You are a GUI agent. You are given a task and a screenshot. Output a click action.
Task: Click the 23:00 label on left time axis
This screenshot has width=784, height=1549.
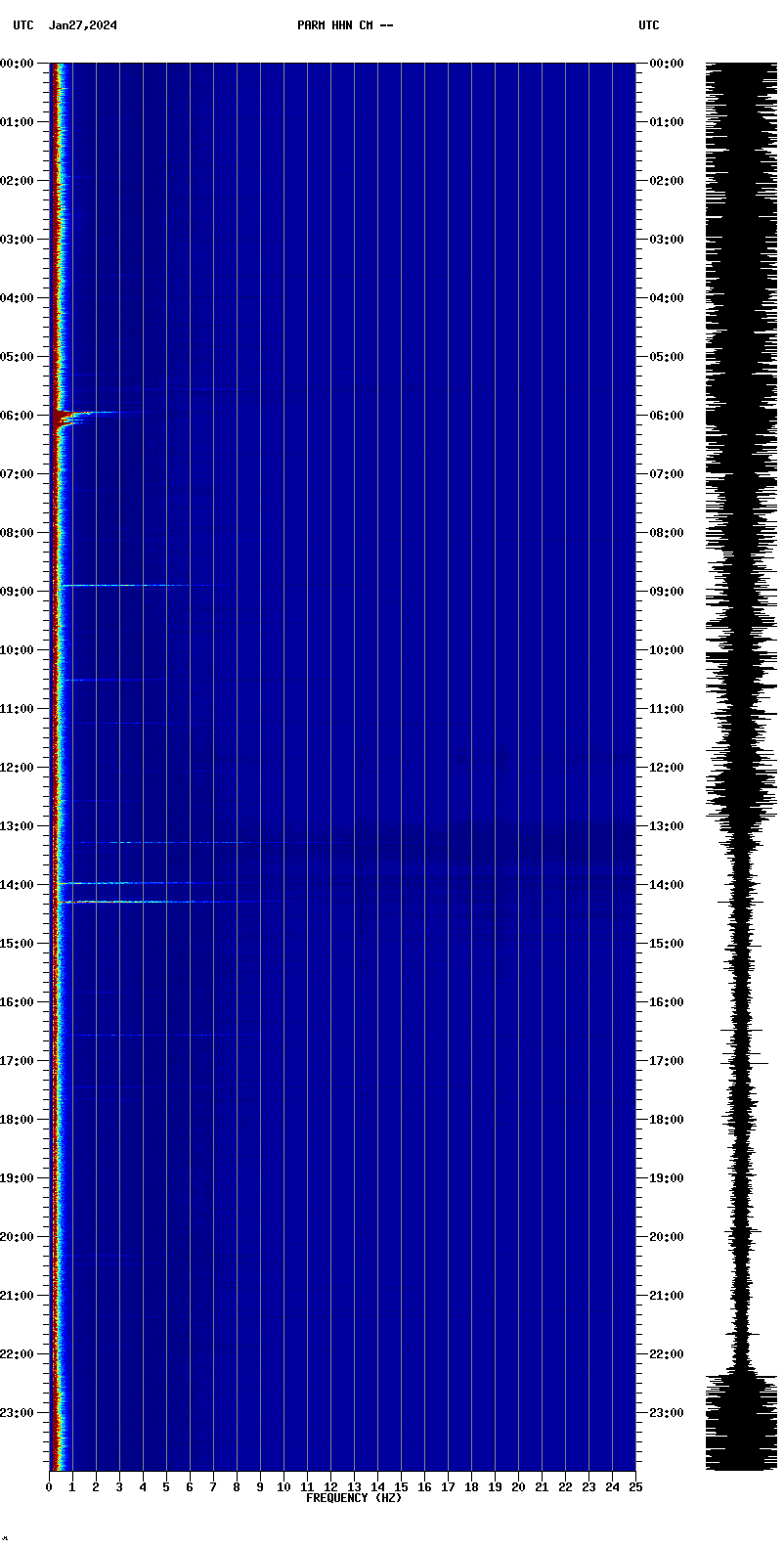coord(20,1413)
